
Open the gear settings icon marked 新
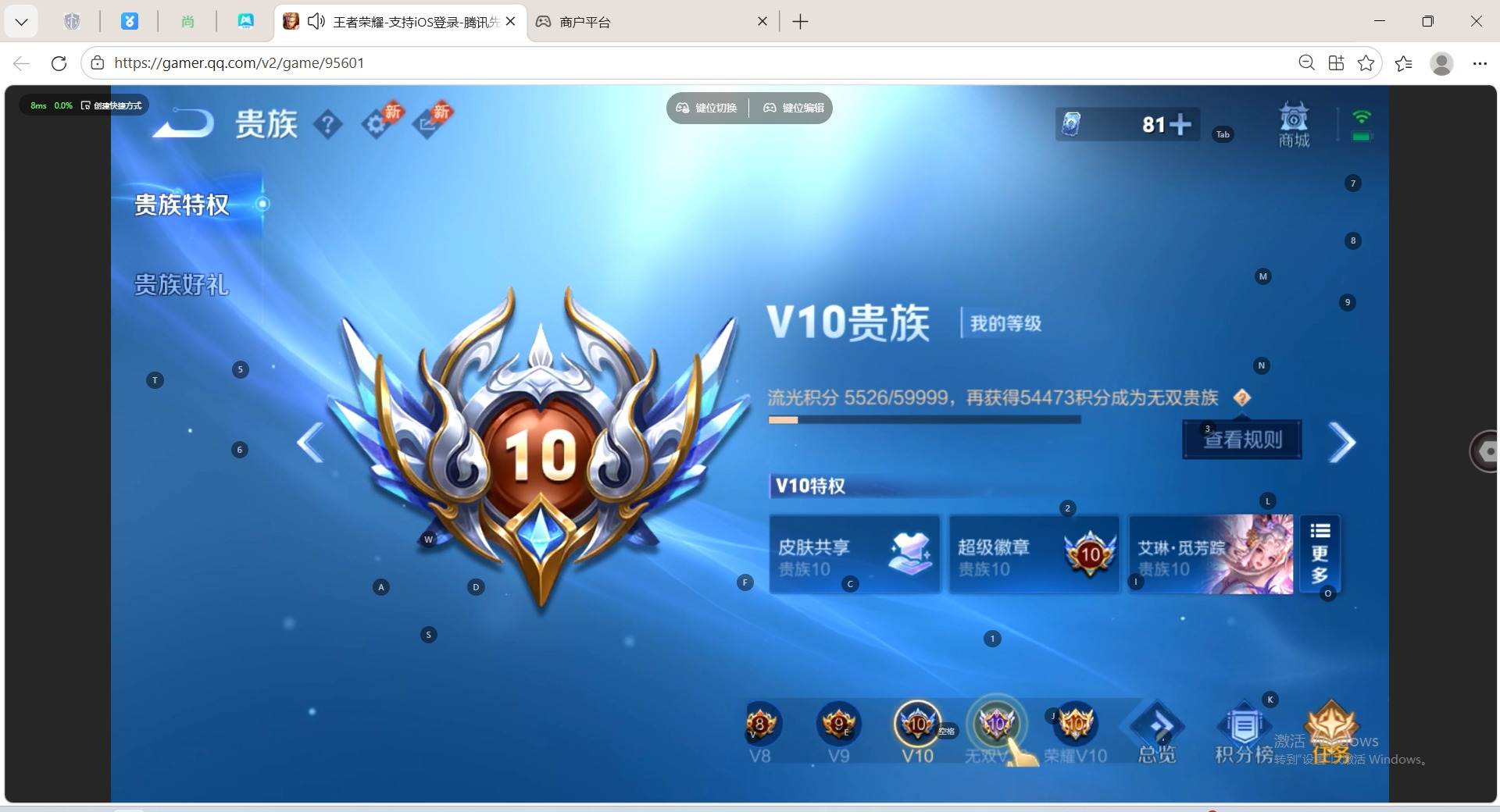(x=377, y=123)
